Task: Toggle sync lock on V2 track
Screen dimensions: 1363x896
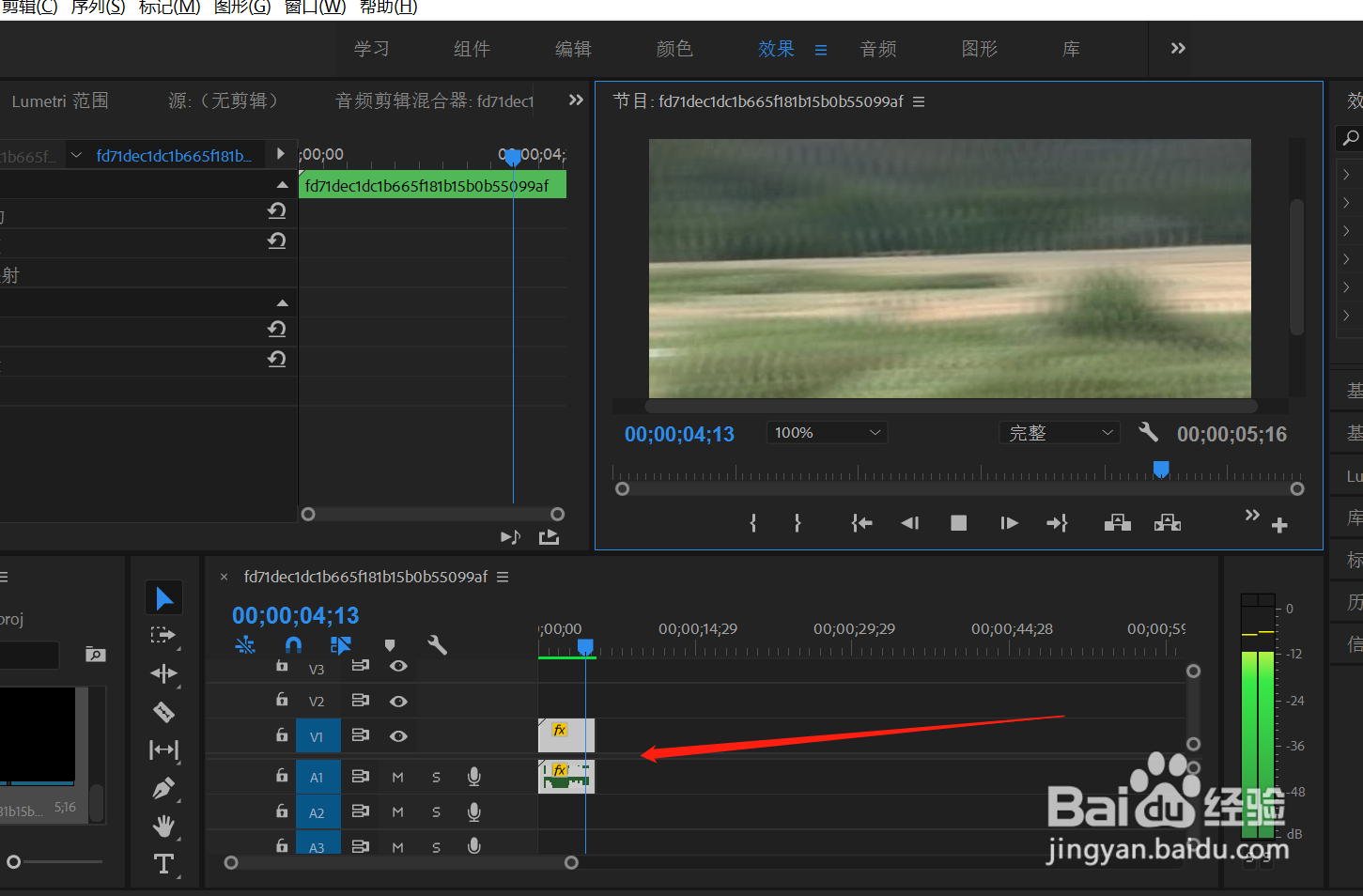Action: 360,701
